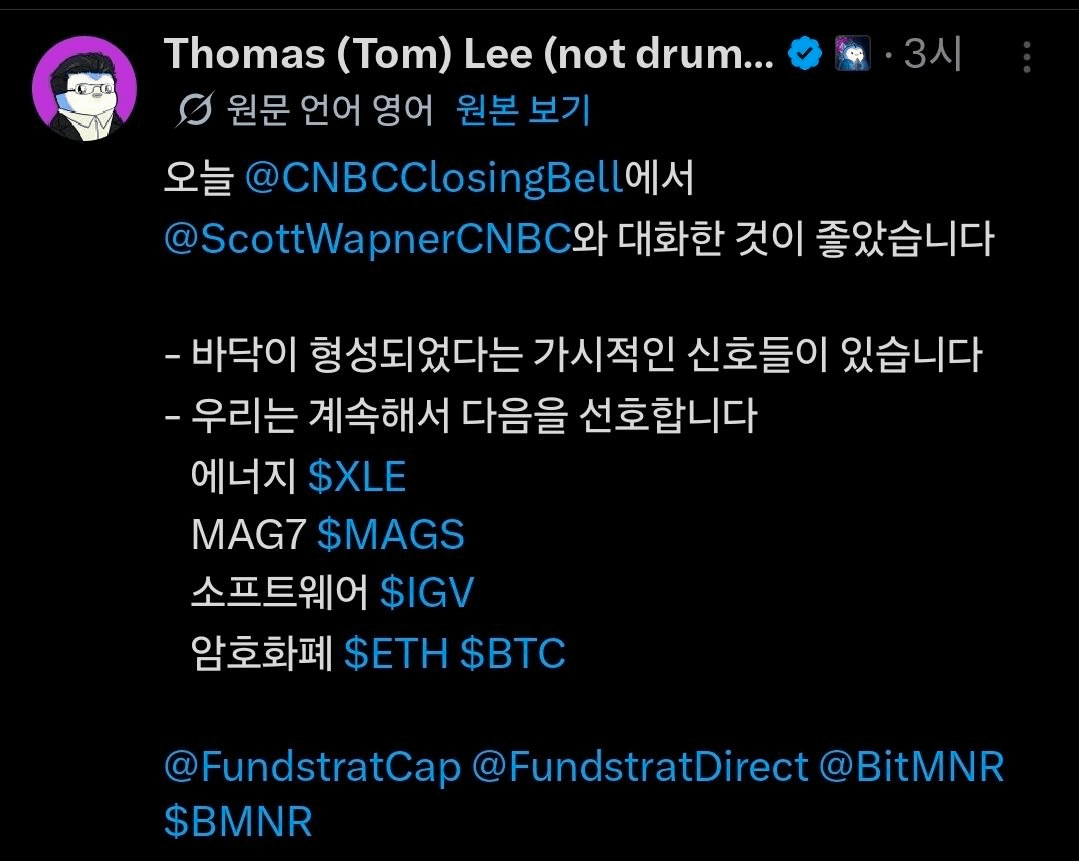Click 원본 보기 to show the original text

[x=520, y=111]
